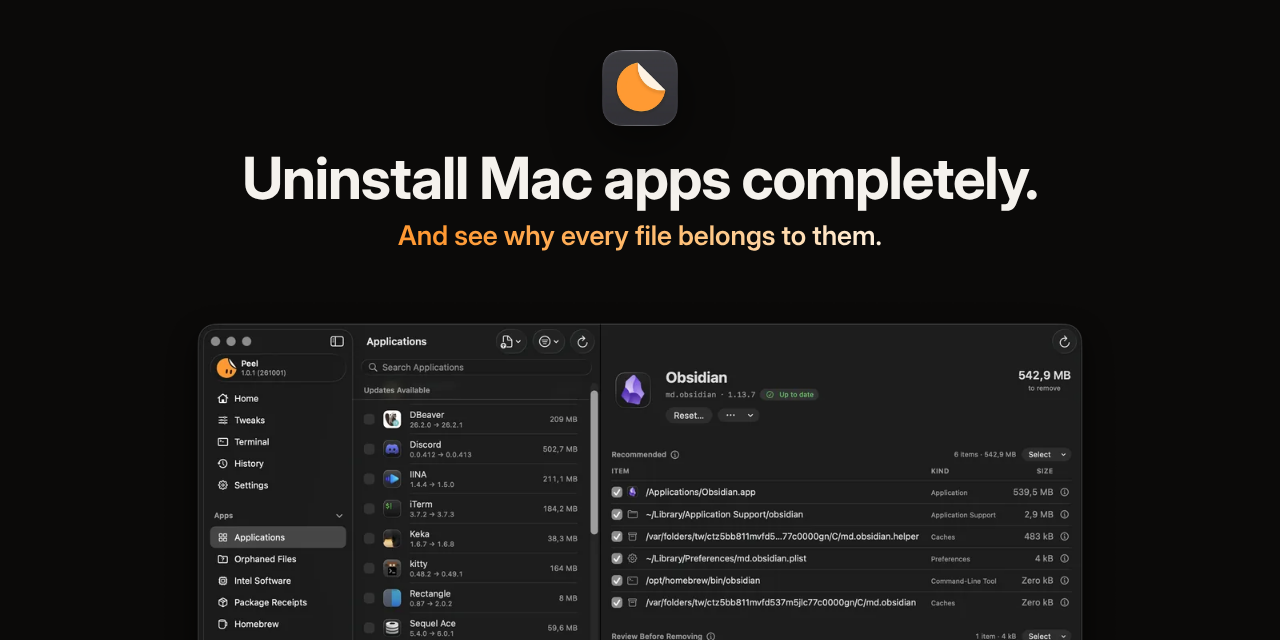Go to Tweaks in the sidebar

click(x=278, y=420)
